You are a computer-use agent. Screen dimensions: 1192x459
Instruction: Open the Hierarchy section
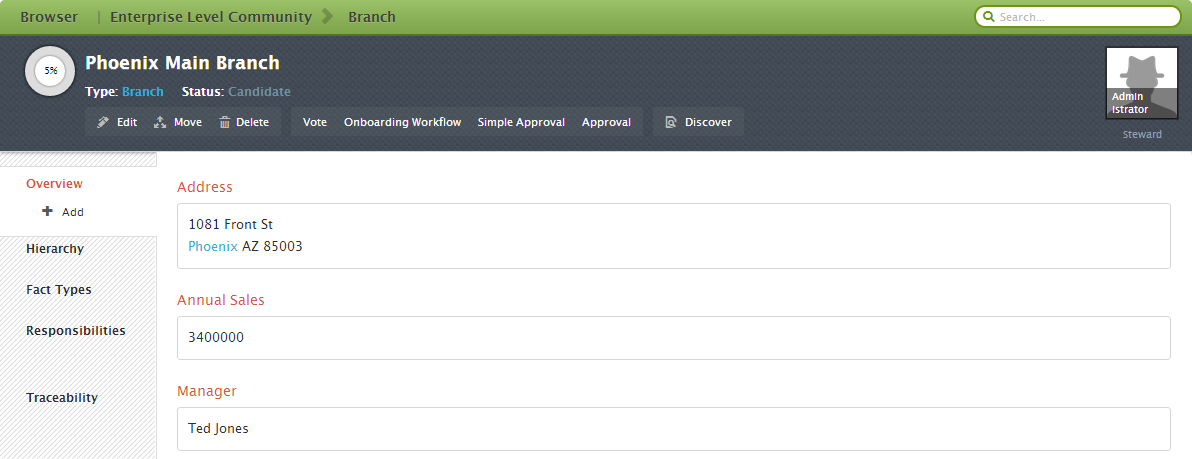point(55,248)
